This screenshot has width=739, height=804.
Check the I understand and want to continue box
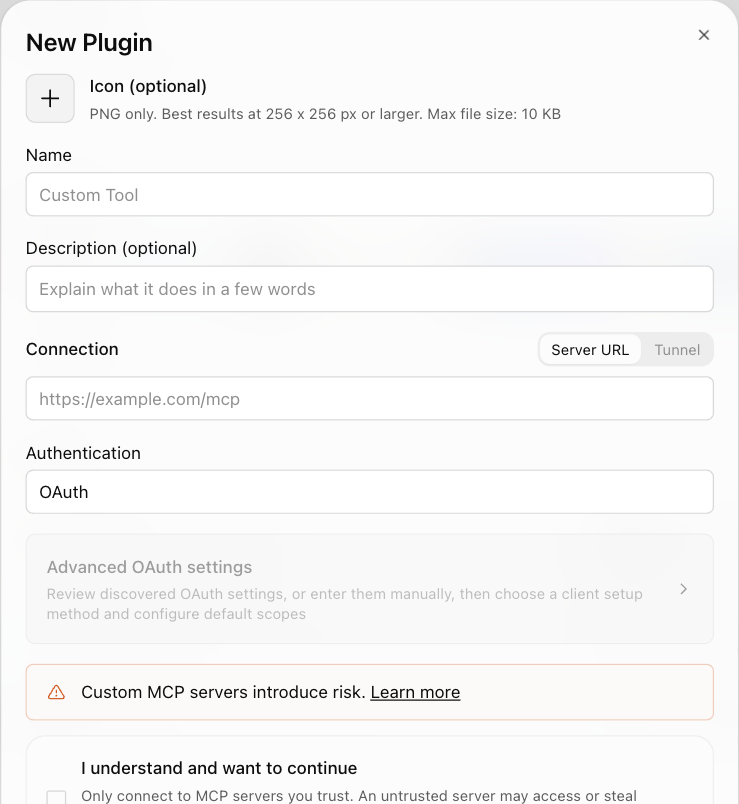(x=56, y=797)
